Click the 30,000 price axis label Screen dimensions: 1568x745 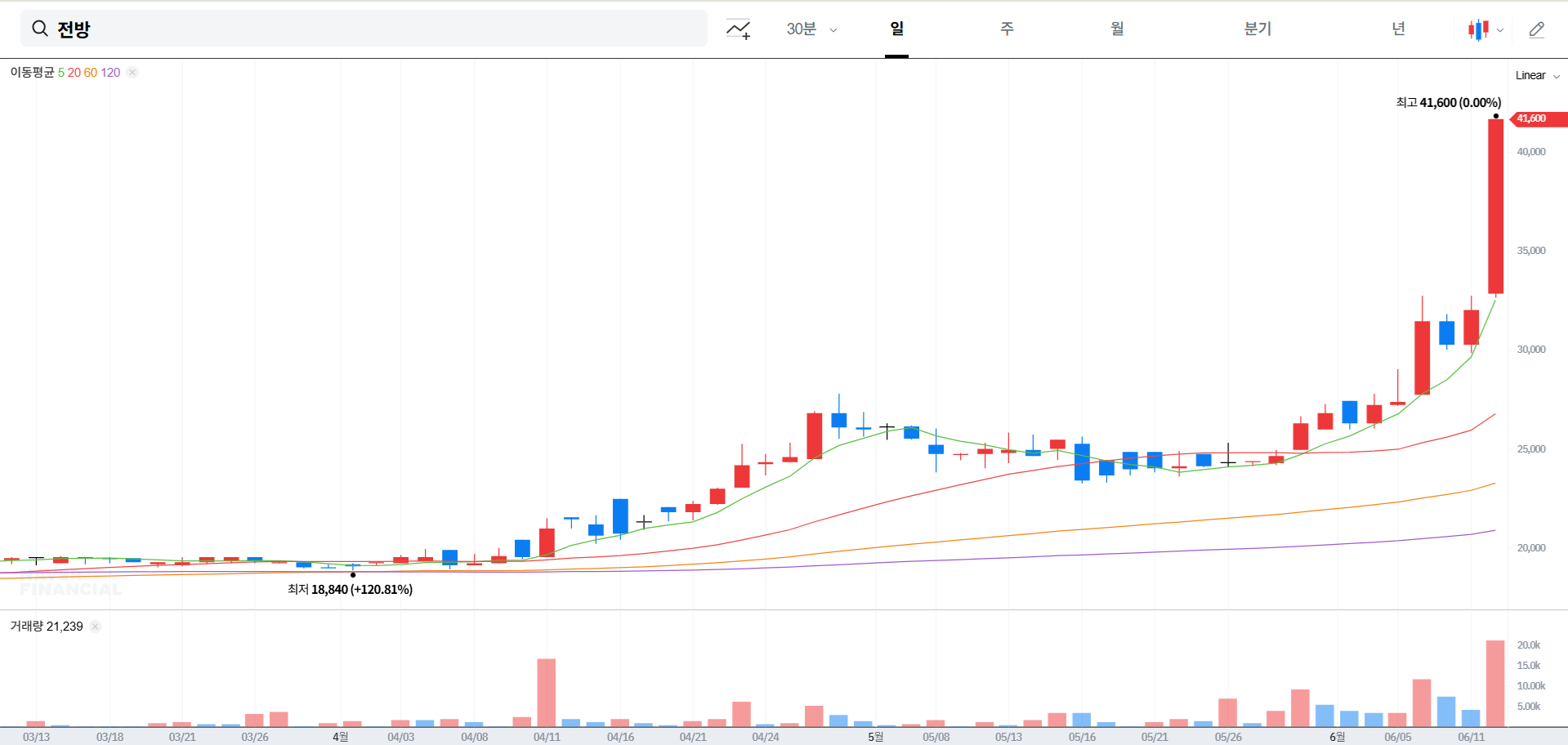[1531, 350]
